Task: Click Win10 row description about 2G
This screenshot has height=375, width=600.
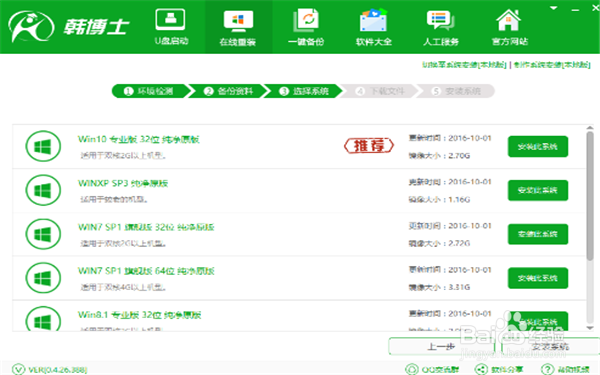Action: 123,155
